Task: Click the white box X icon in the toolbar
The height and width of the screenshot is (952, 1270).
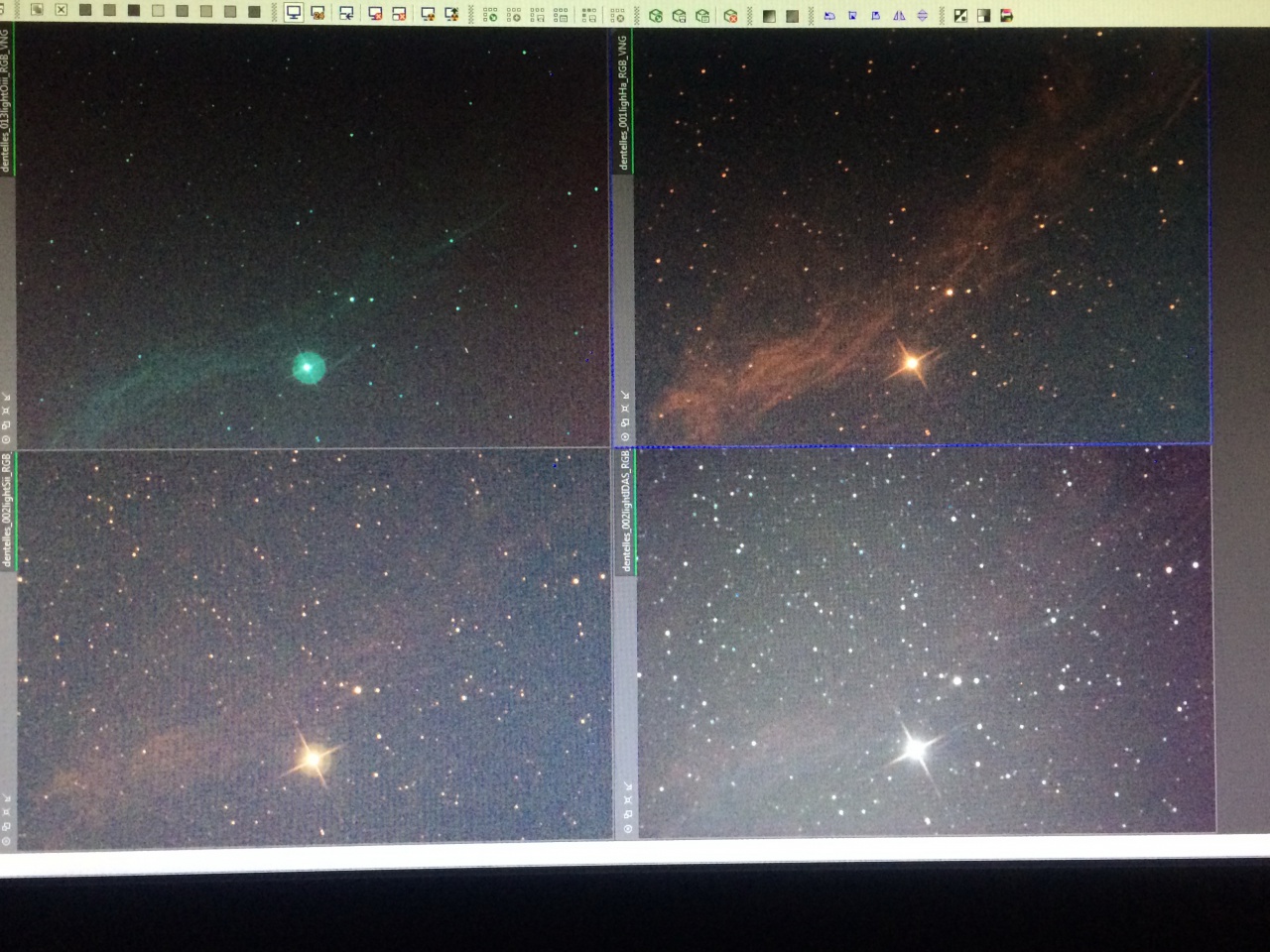Action: click(x=61, y=10)
